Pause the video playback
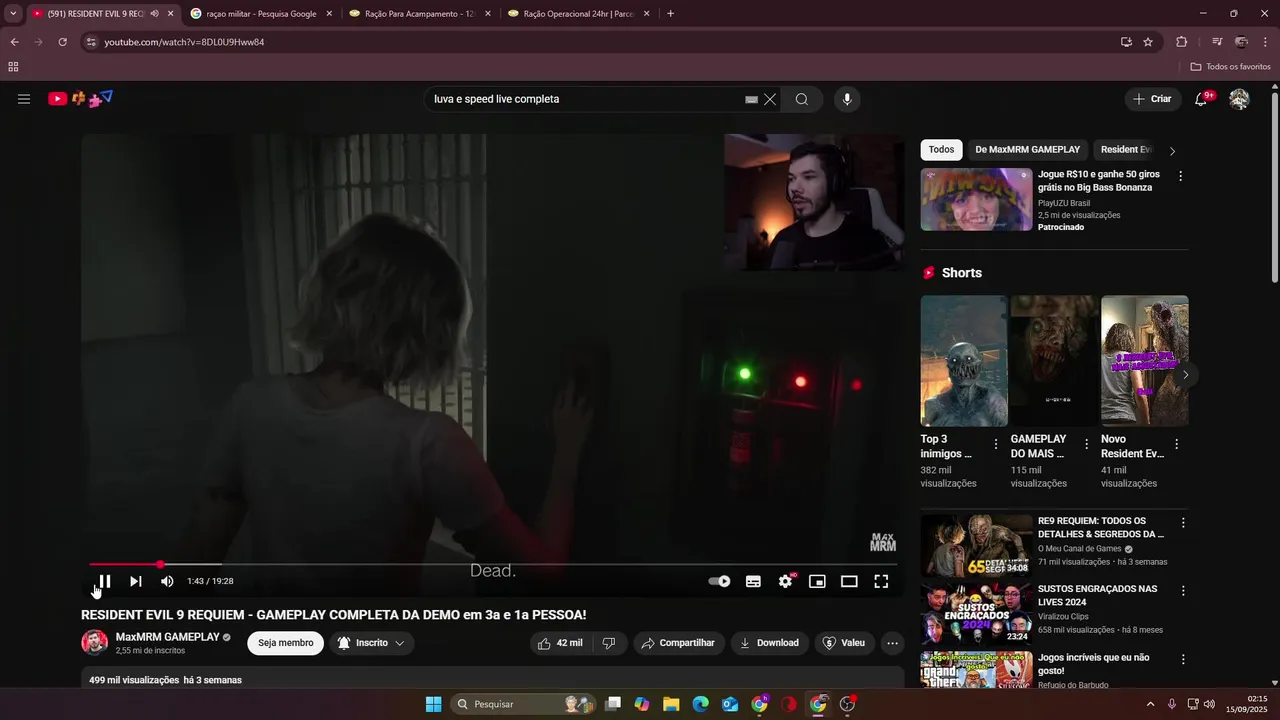The height and width of the screenshot is (720, 1280). pos(104,581)
